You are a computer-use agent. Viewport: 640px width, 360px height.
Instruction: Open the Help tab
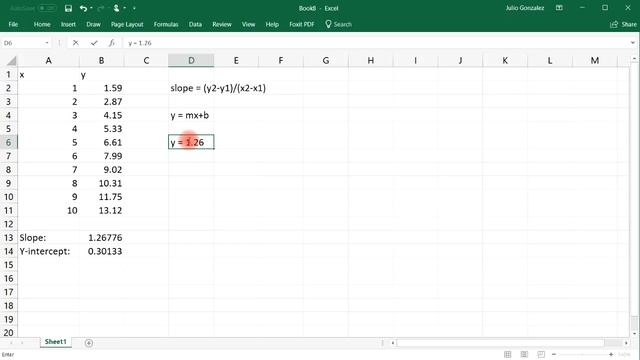click(x=272, y=24)
